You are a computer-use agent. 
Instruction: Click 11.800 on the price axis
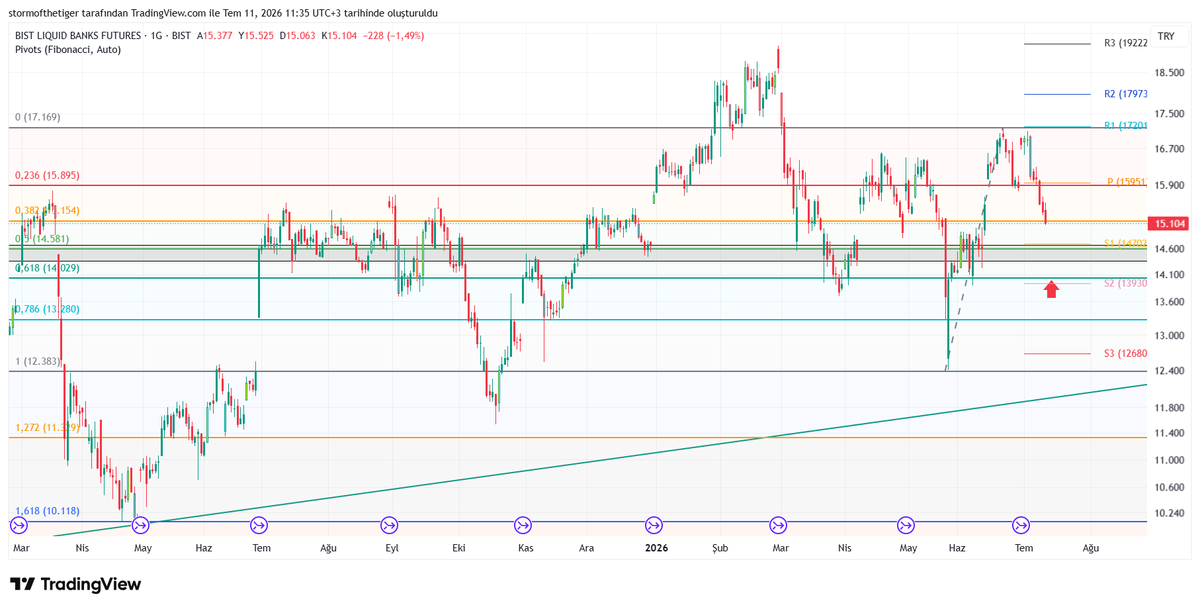pyautogui.click(x=1168, y=408)
